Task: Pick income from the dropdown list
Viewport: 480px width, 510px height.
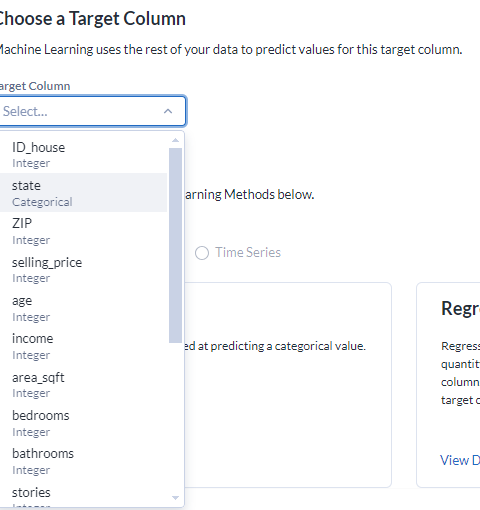Action: (x=83, y=346)
